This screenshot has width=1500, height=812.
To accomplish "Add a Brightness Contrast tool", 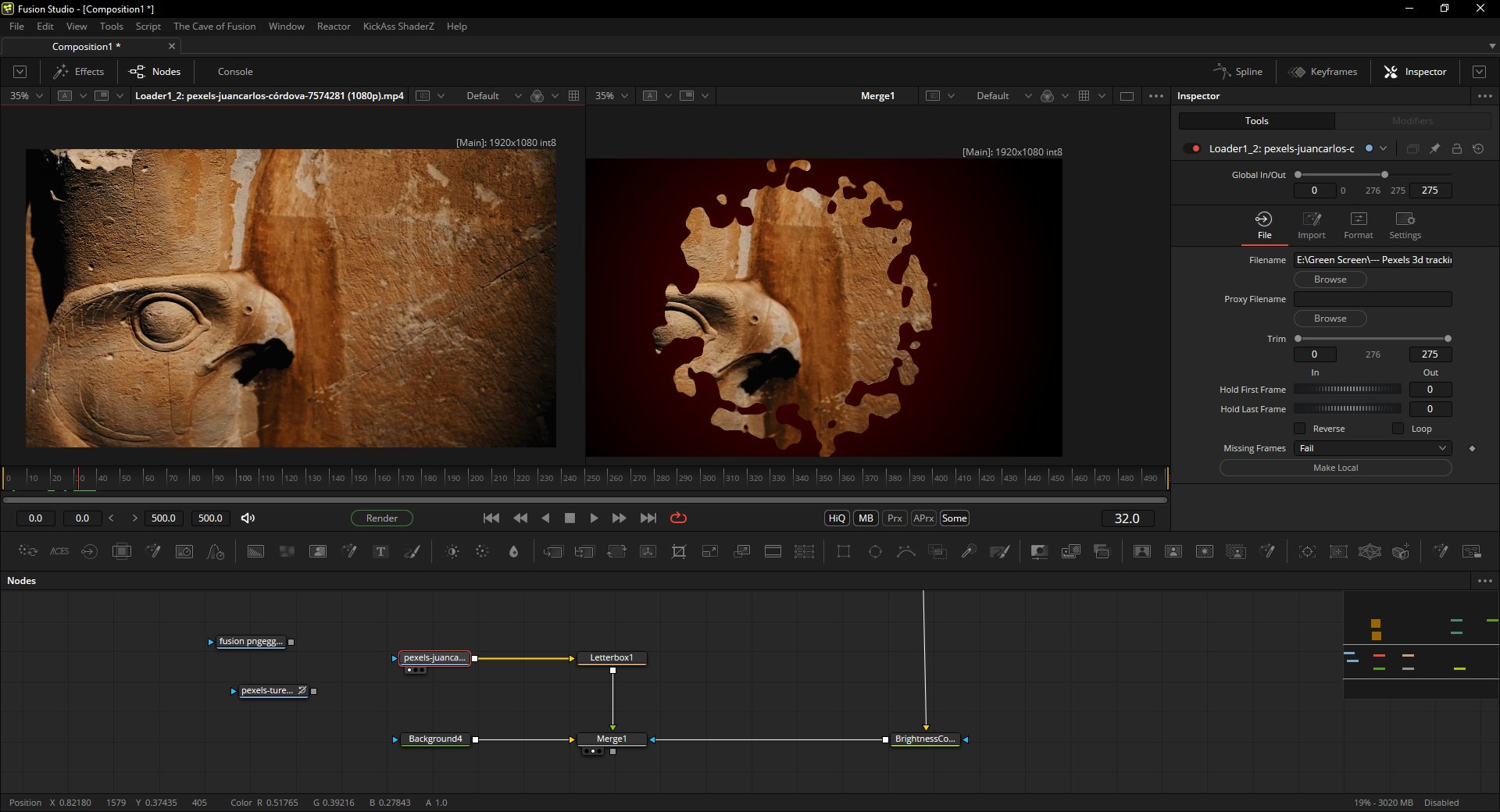I will (x=452, y=551).
